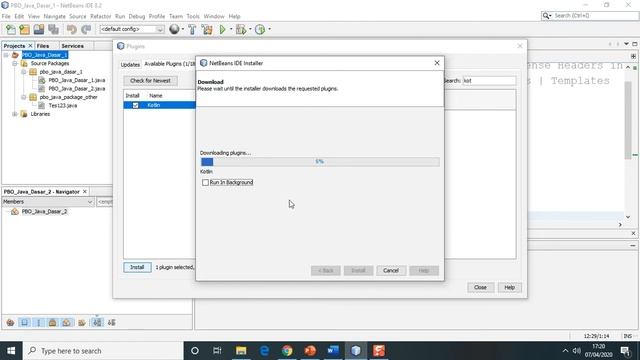Toggle Show Non-Public Members navigator filter
640x360 pixels.
coord(53,322)
